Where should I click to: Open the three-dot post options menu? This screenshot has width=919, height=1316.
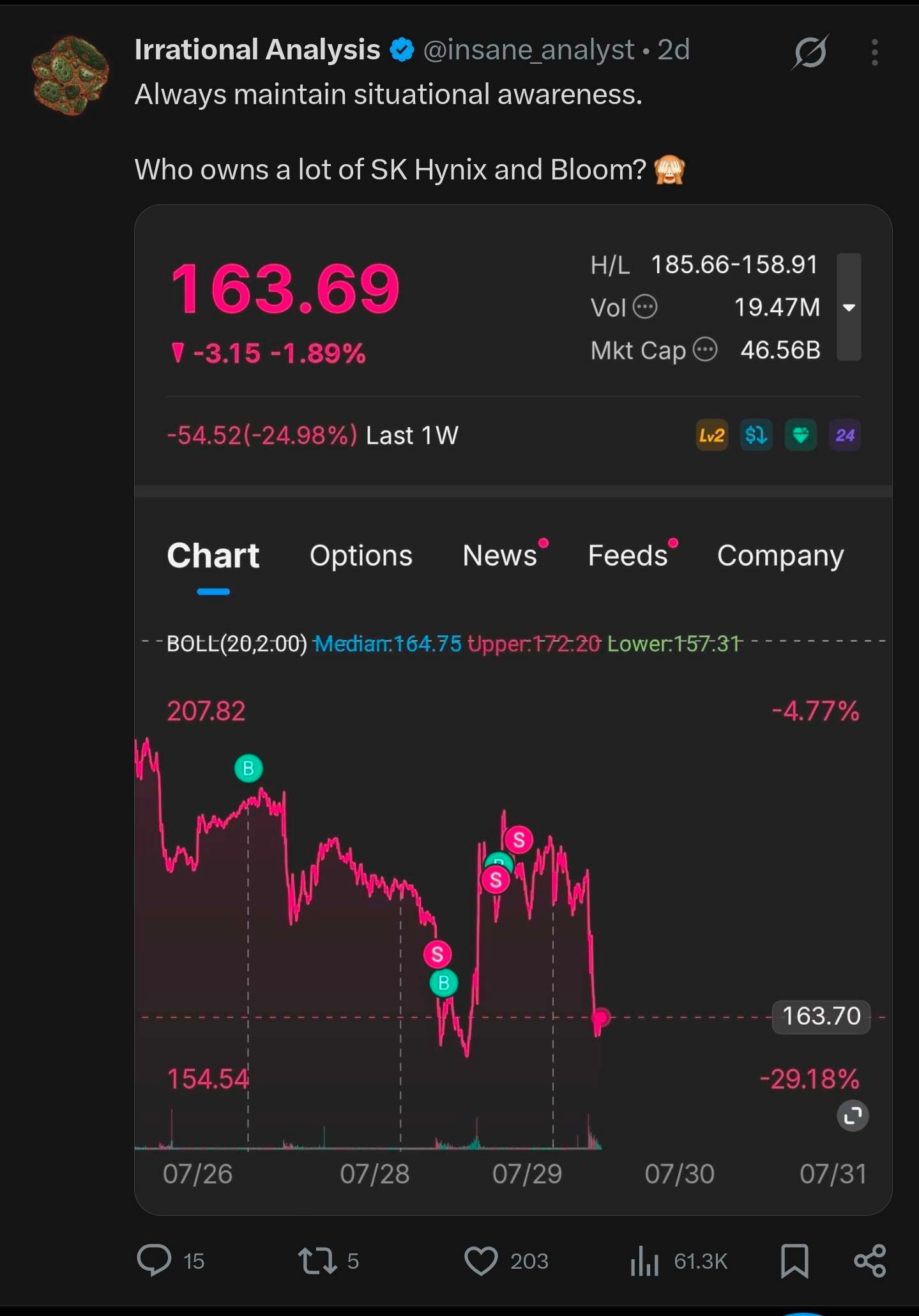(874, 52)
